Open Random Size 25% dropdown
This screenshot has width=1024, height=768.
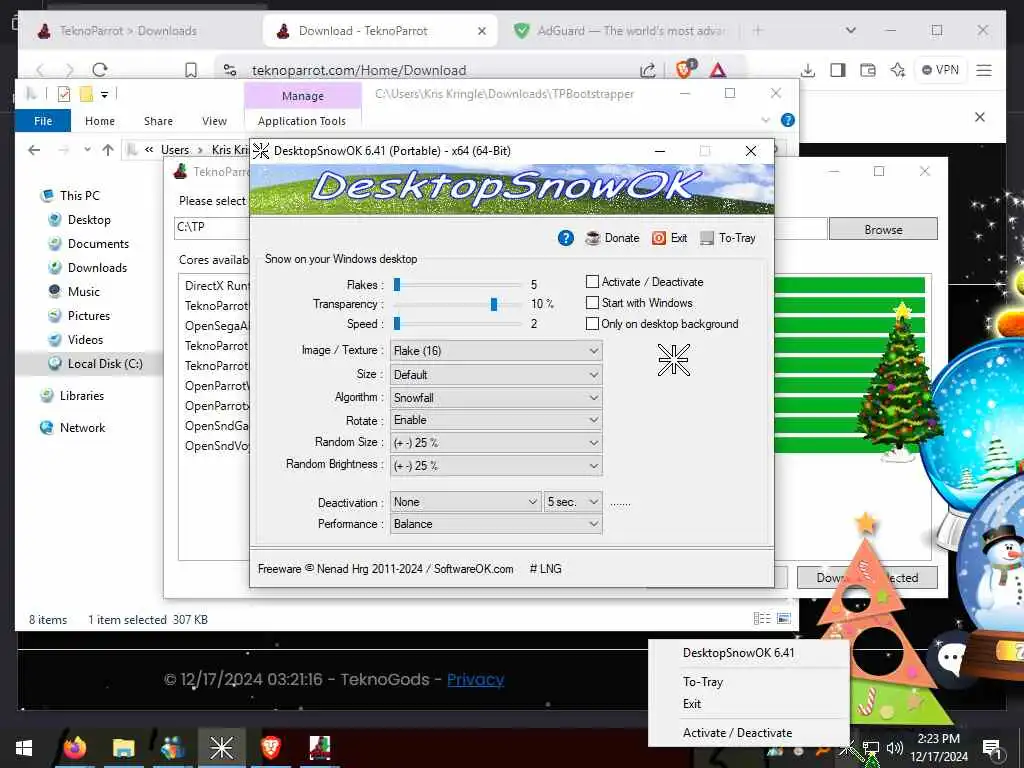496,443
